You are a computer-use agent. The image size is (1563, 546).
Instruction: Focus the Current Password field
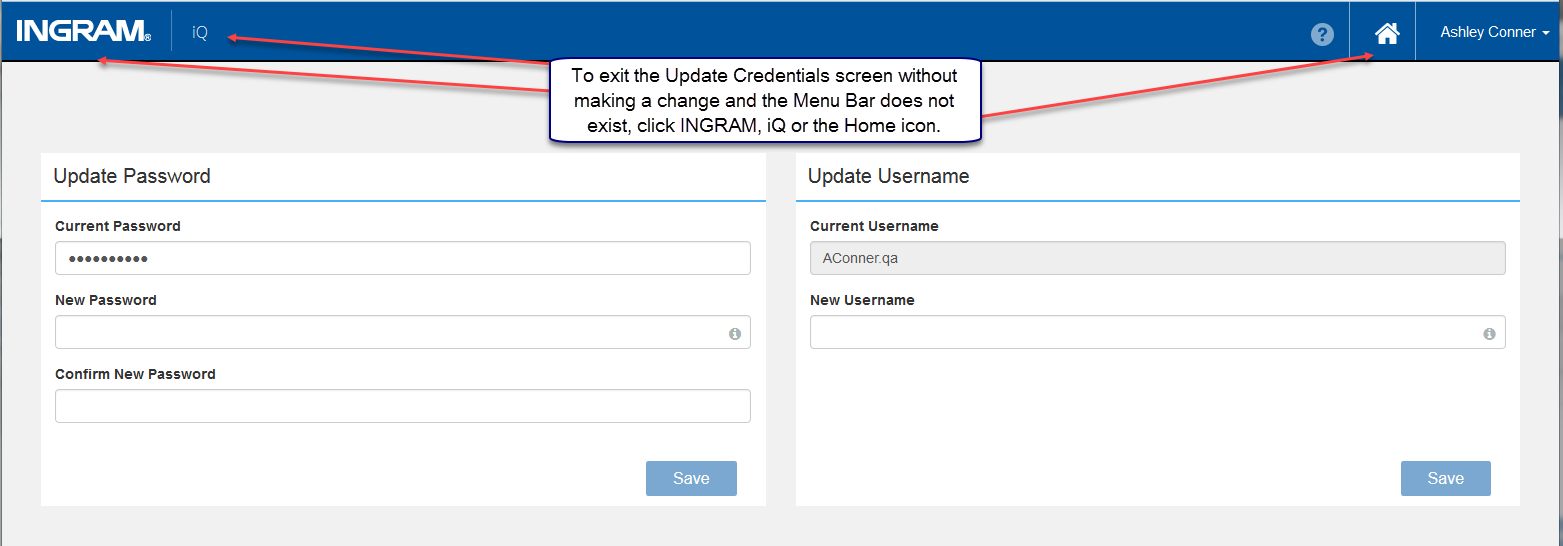click(402, 258)
